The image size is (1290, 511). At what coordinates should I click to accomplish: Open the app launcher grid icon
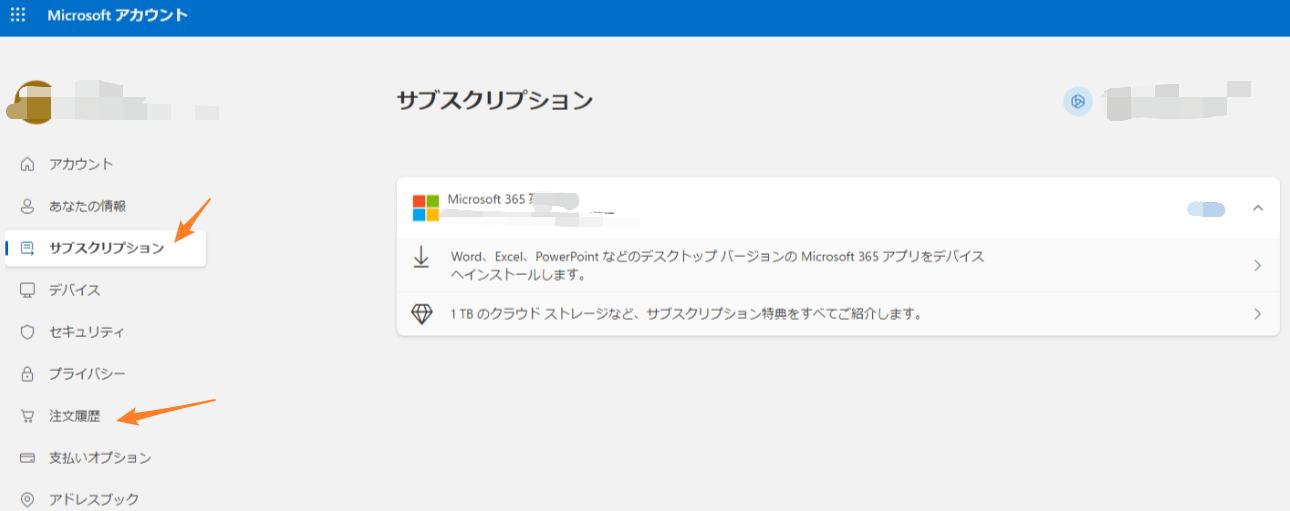click(x=18, y=16)
